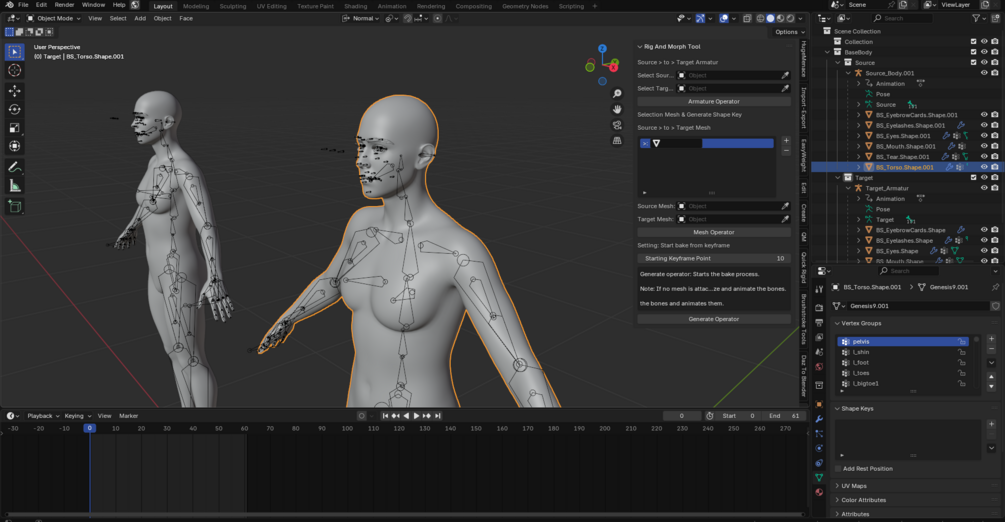Hide Source_Body.001 with eye icon
1005x522 pixels.
click(x=984, y=72)
